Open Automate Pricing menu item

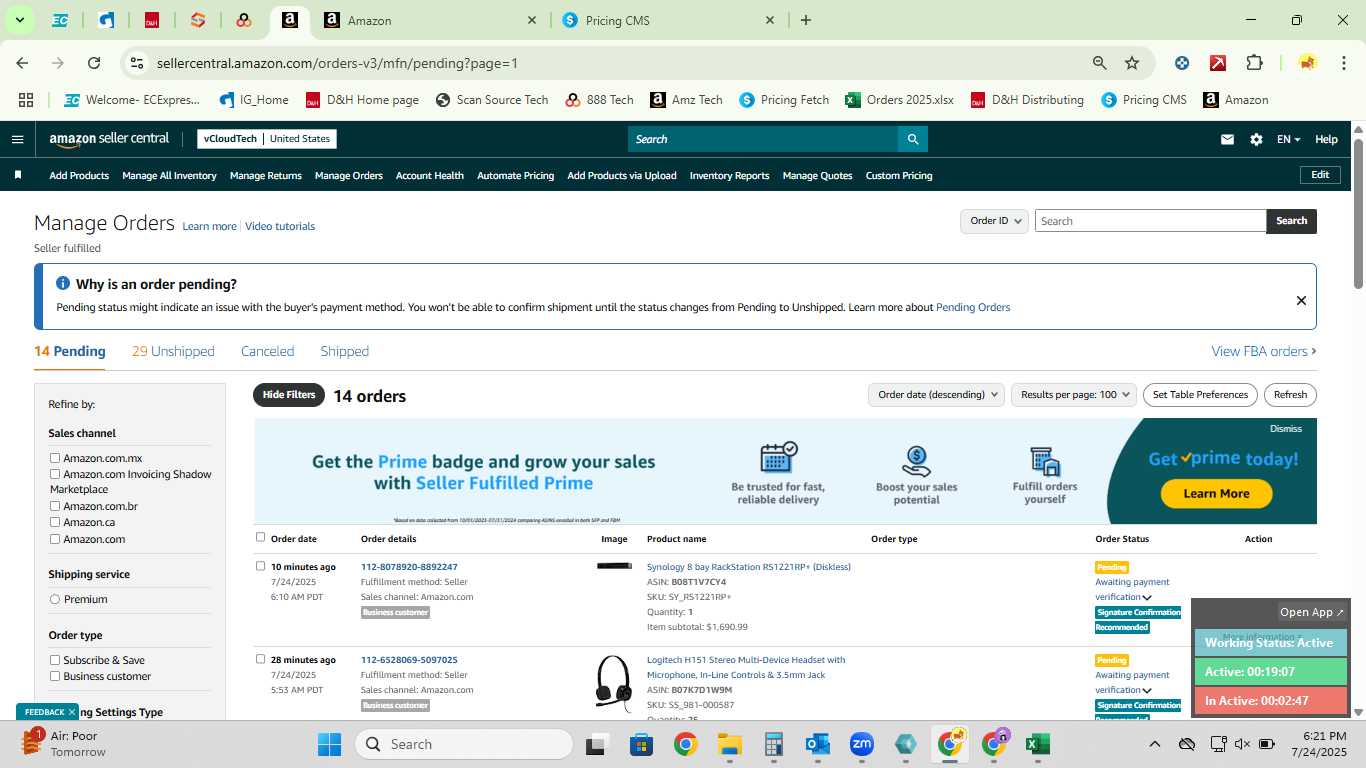(515, 175)
